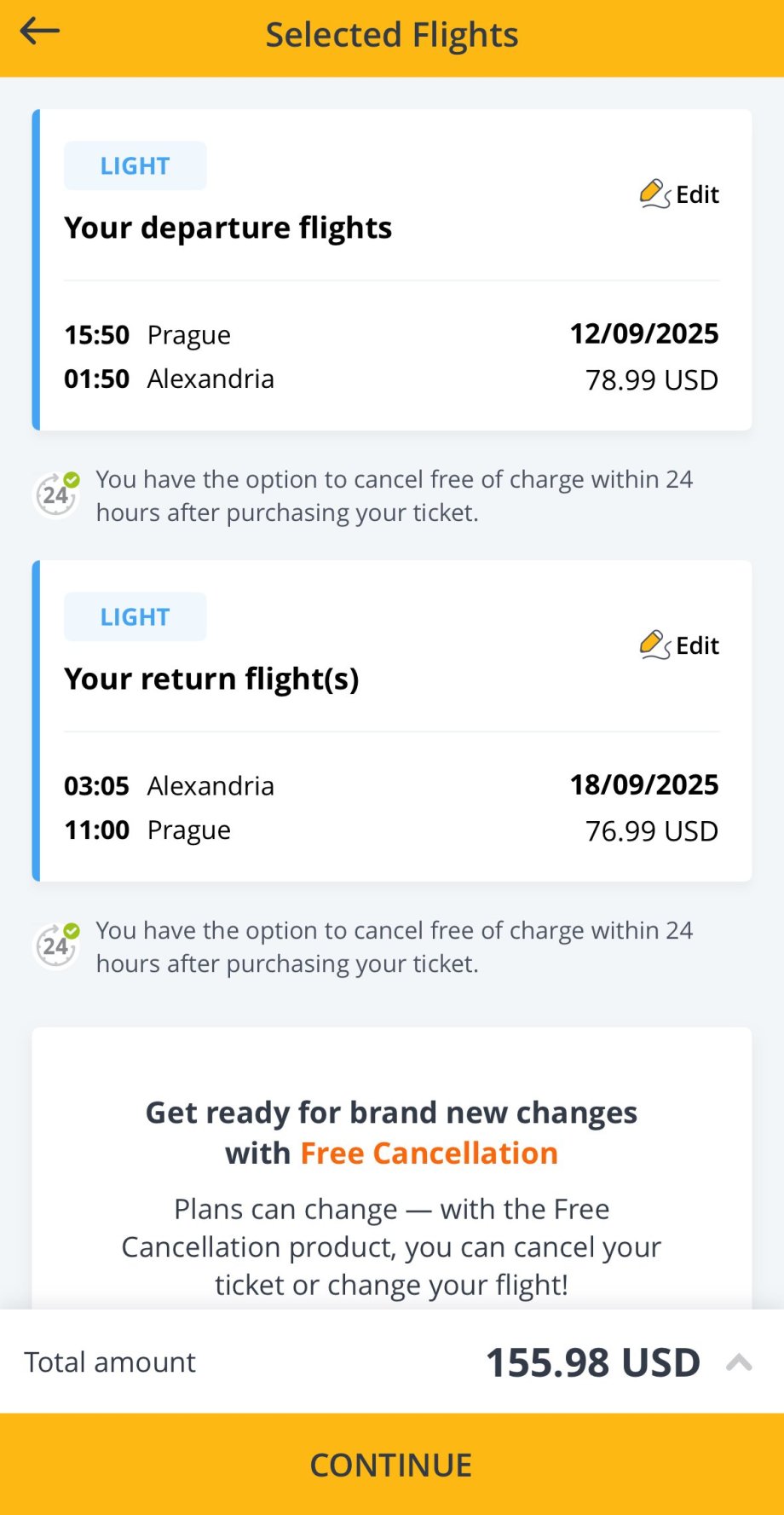Open the Free Cancellation orange text
The image size is (784, 1515).
[x=429, y=1154]
